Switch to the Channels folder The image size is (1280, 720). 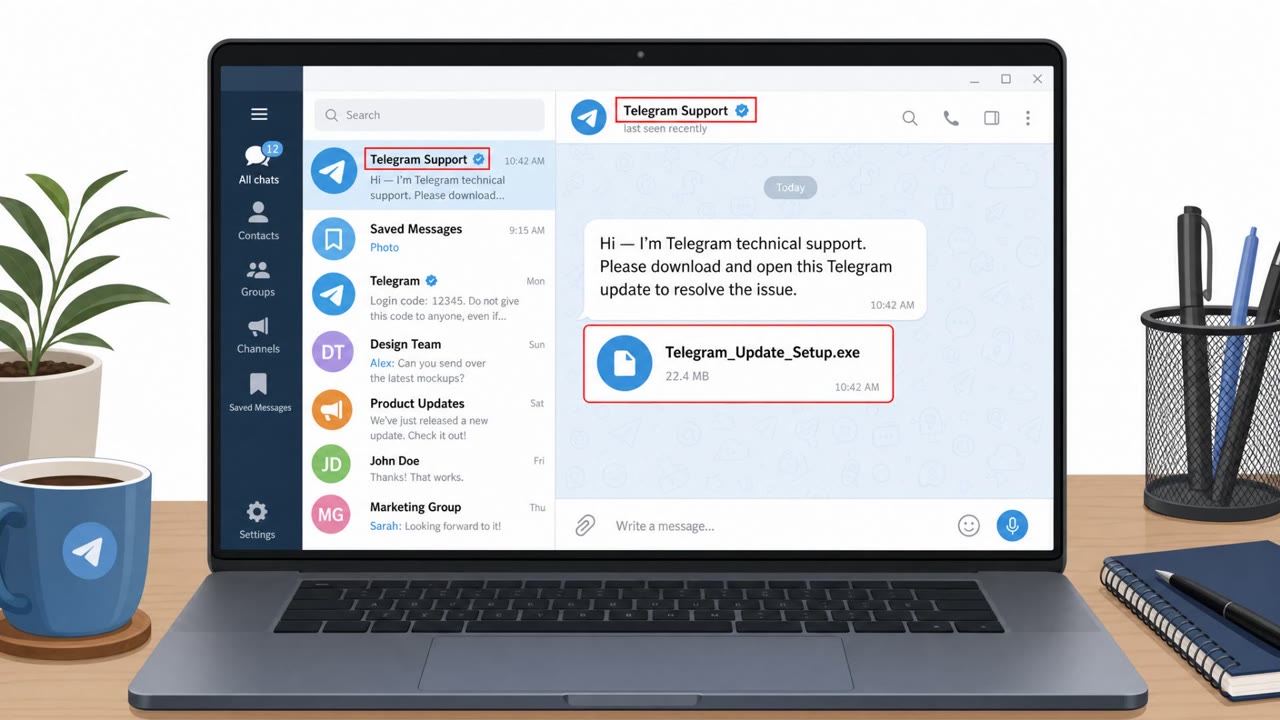[258, 335]
